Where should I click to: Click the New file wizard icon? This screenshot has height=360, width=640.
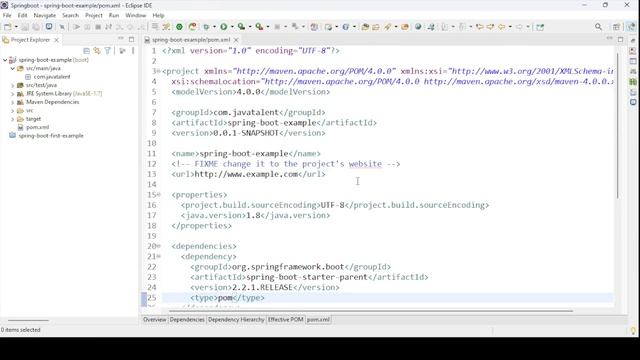pos(7,27)
